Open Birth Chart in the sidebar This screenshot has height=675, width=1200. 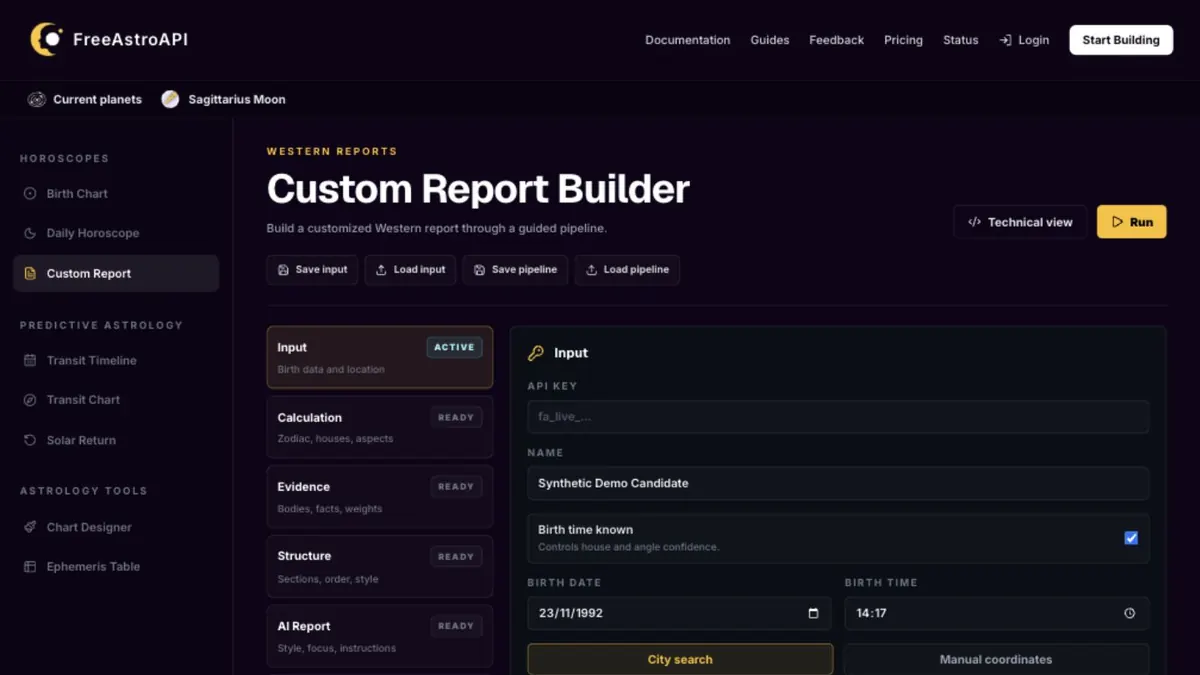116,194
